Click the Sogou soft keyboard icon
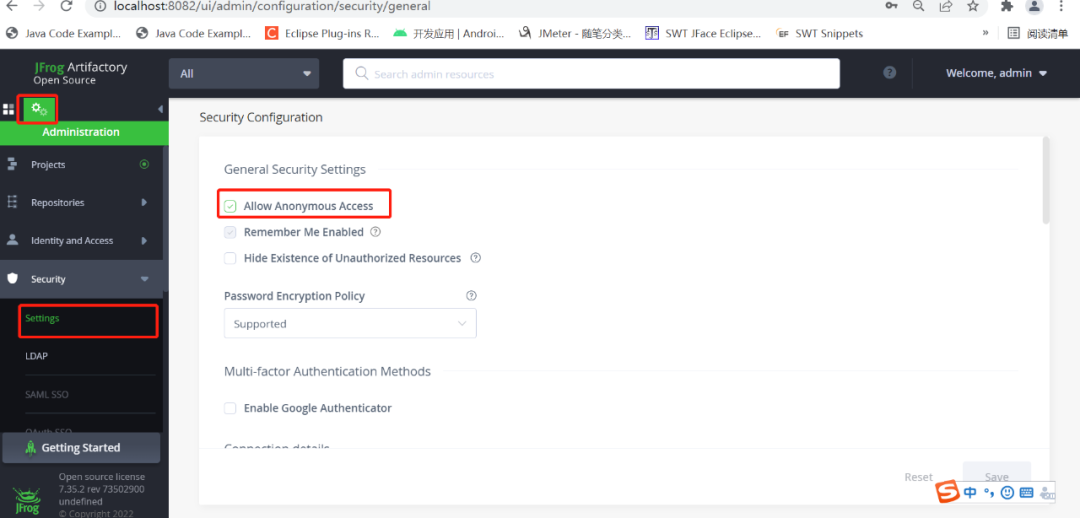This screenshot has height=518, width=1080. pyautogui.click(x=1026, y=492)
